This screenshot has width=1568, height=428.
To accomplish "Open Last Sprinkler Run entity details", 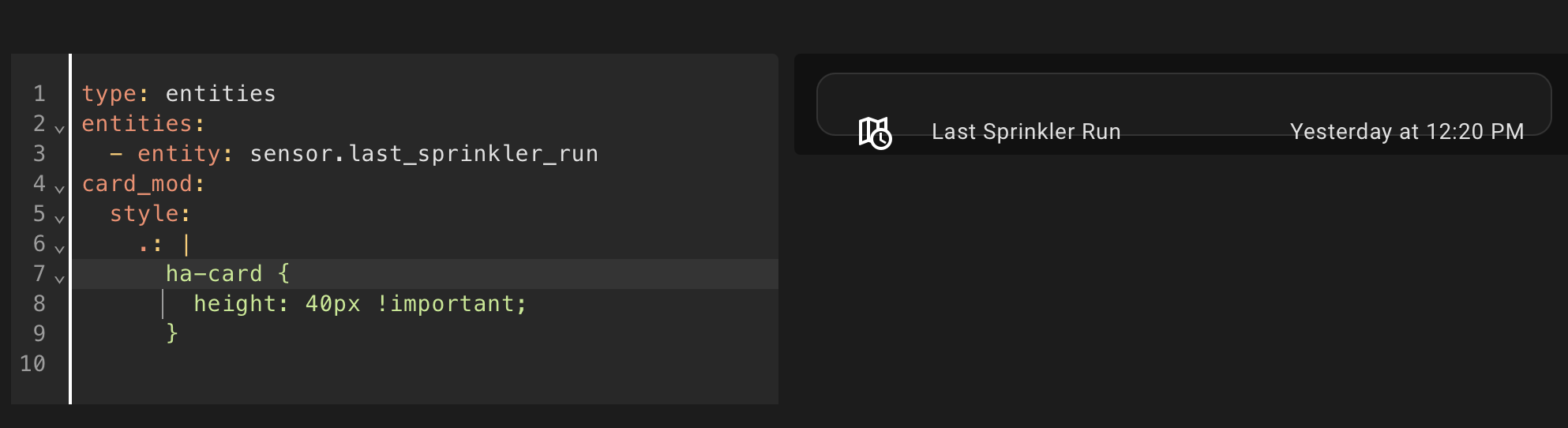I will pyautogui.click(x=1026, y=132).
